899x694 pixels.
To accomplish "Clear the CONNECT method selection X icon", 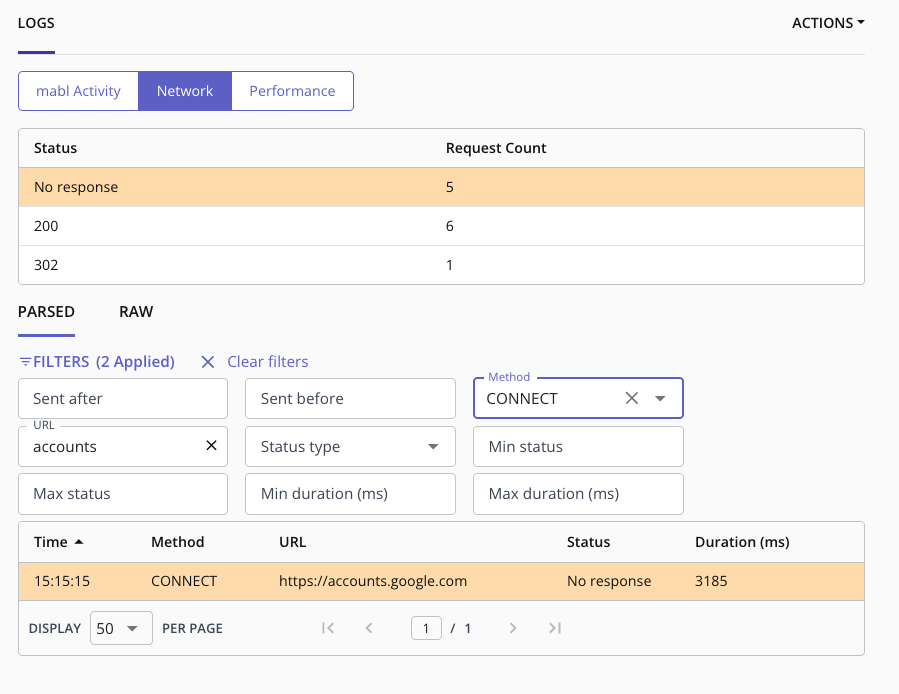I will click(x=632, y=398).
